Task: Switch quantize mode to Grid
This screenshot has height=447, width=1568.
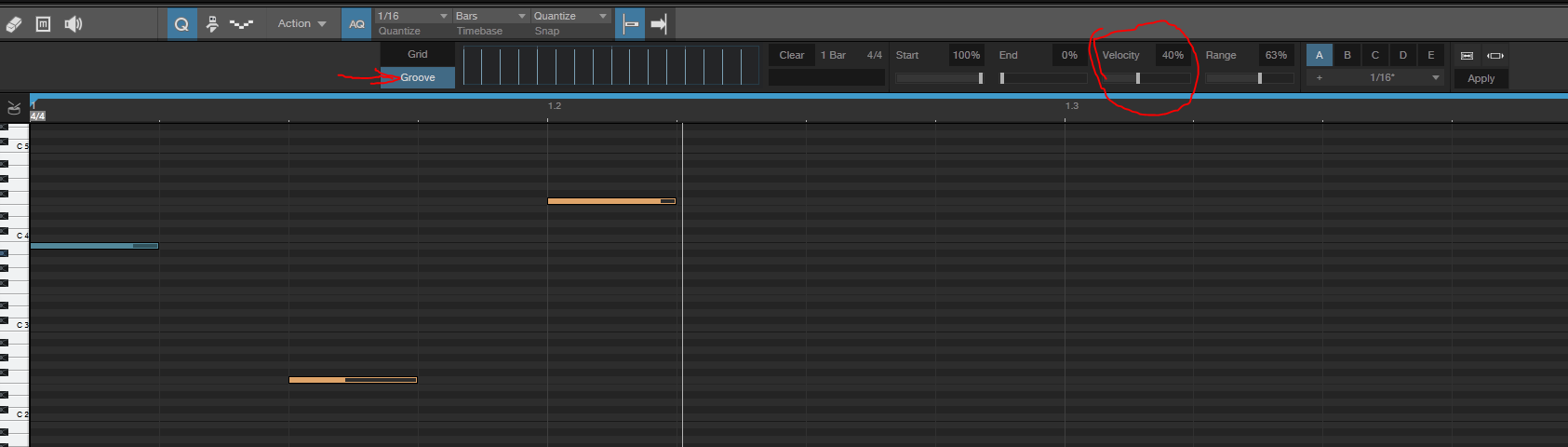Action: point(418,54)
